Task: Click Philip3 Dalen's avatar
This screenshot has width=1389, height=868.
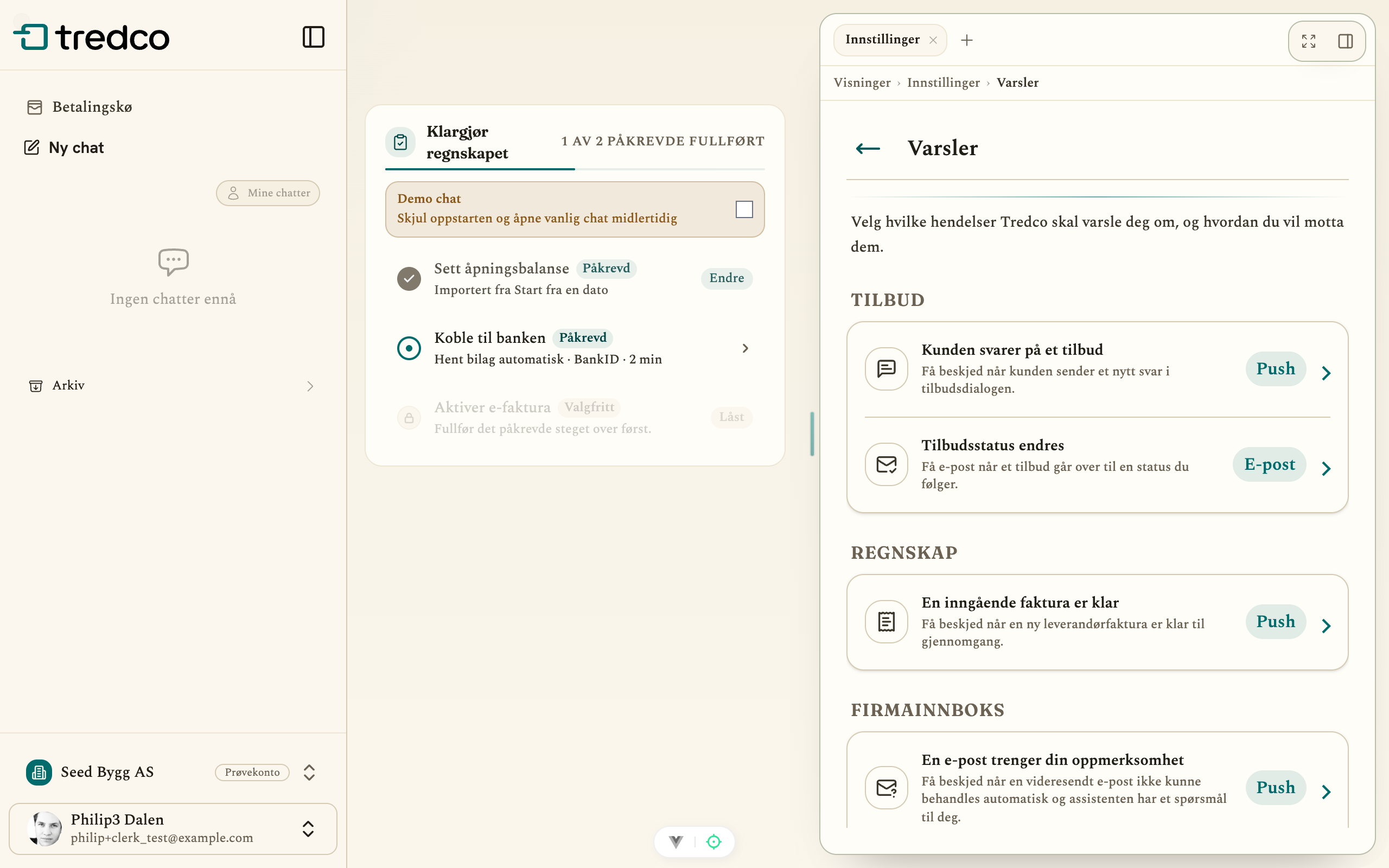Action: (46, 828)
